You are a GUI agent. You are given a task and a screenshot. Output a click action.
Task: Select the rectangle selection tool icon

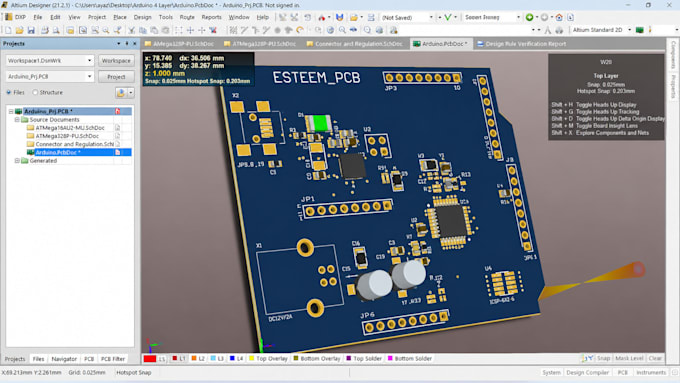point(179,30)
